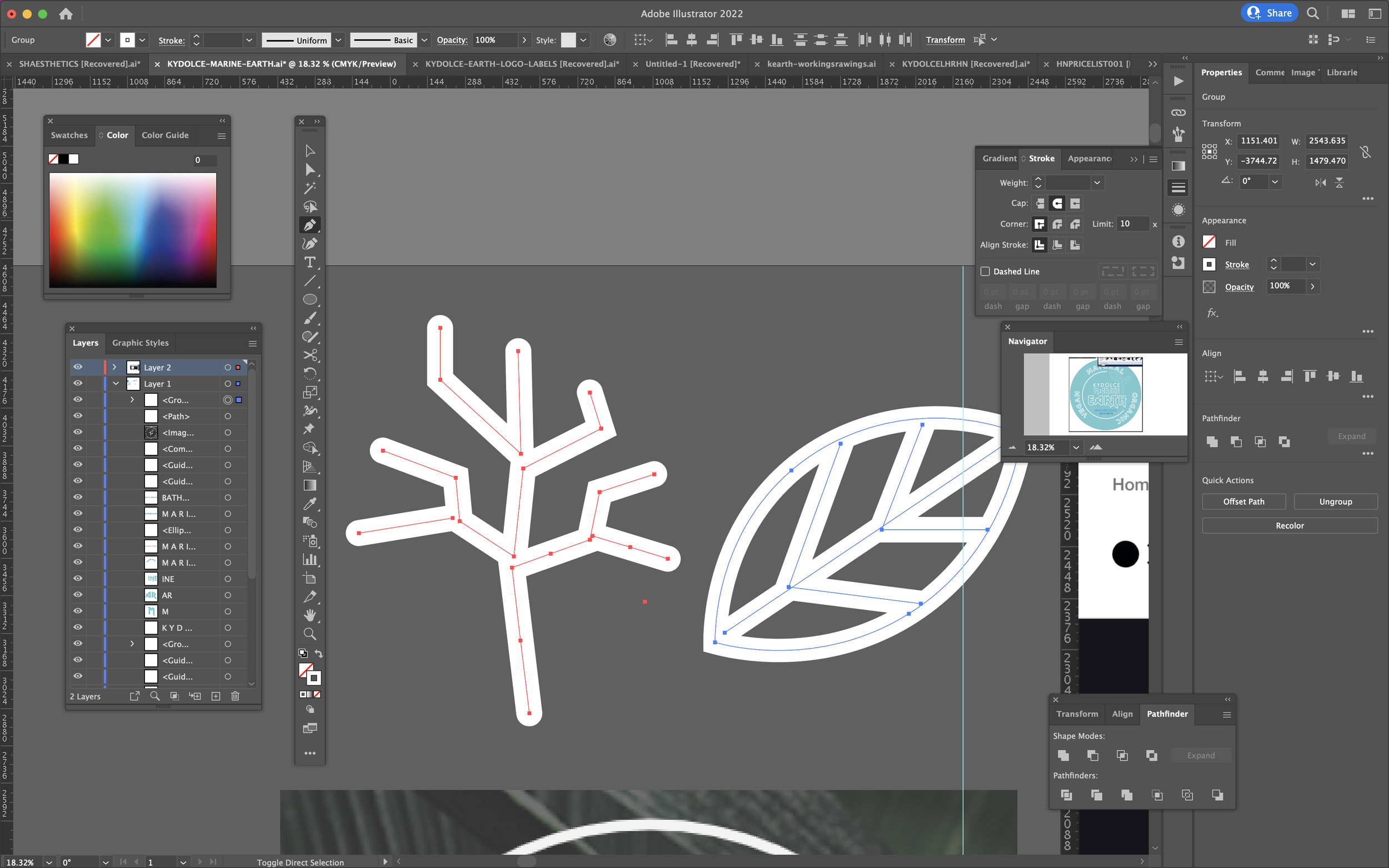Switch to Graphic Styles tab
The image size is (1389, 868).
[140, 343]
